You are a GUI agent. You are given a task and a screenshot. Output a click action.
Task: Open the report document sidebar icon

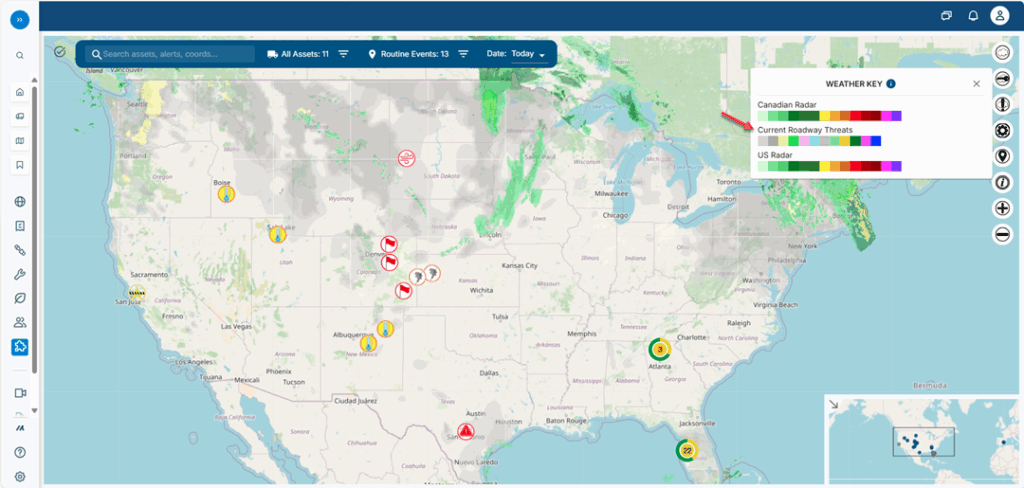tap(20, 225)
